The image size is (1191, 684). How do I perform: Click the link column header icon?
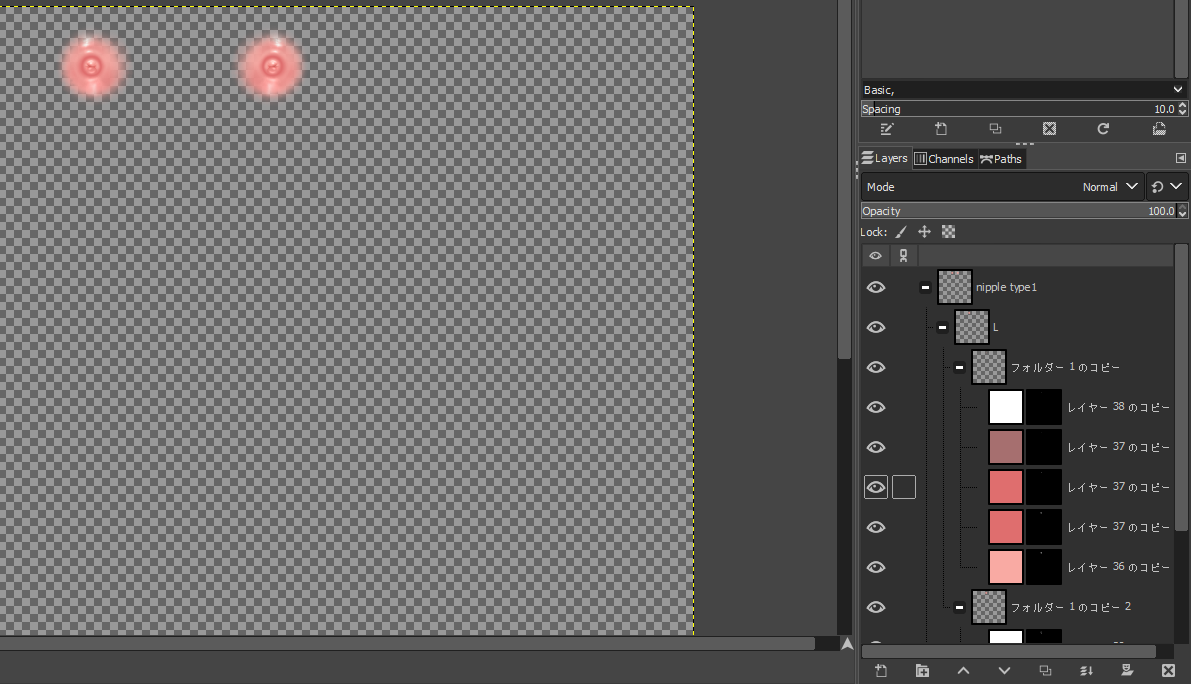(x=903, y=256)
